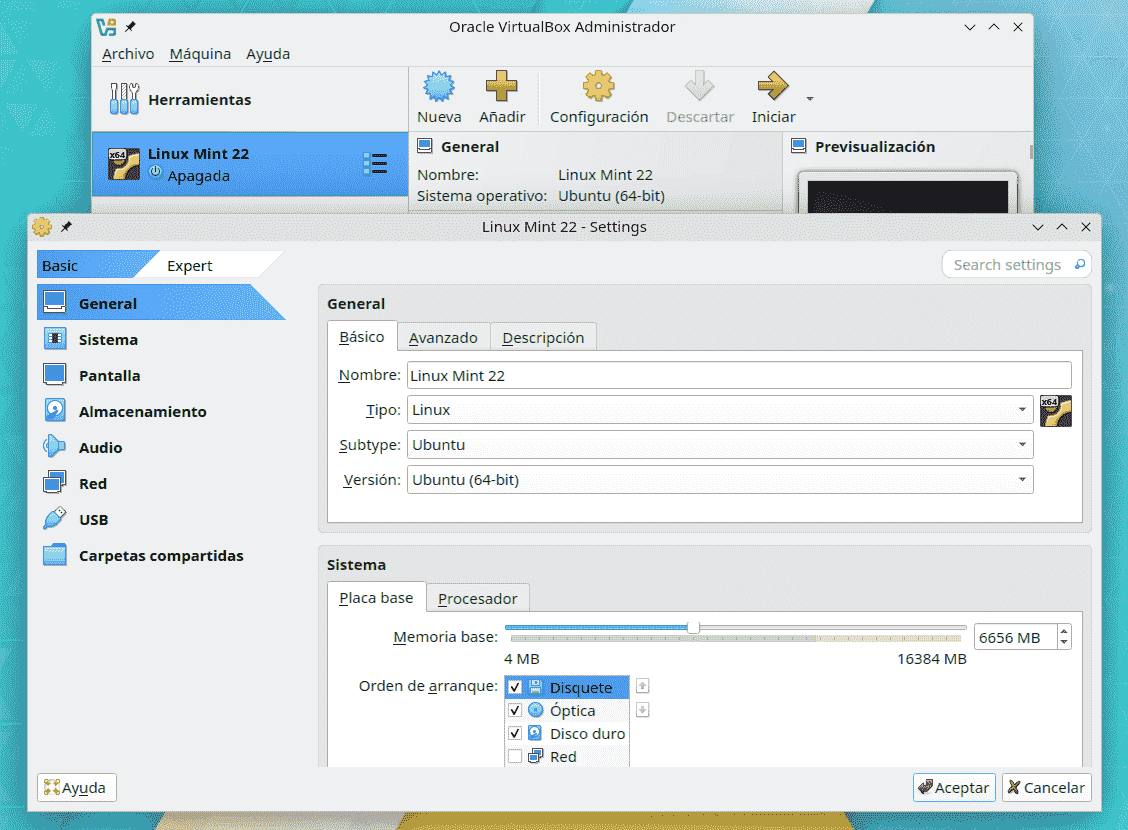Open the Versión dropdown
The width and height of the screenshot is (1128, 830).
click(x=720, y=480)
